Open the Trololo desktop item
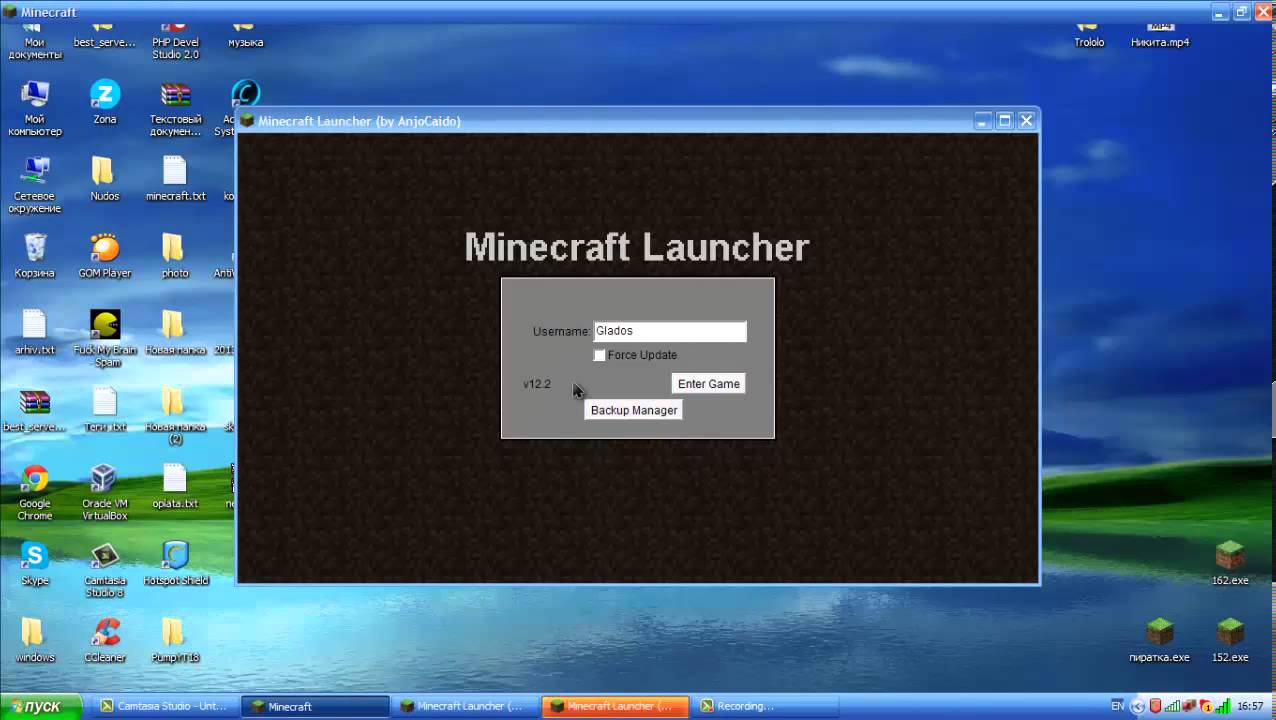 click(x=1089, y=34)
